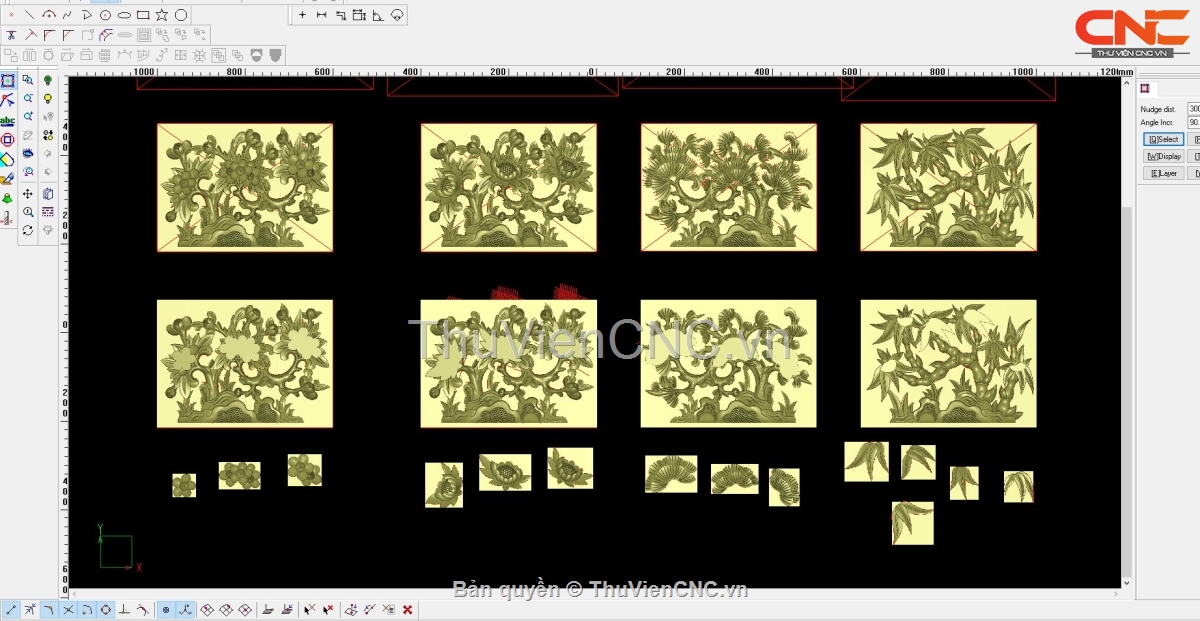1200x621 pixels.
Task: Click the Nudge dist. input field
Action: click(x=1193, y=109)
